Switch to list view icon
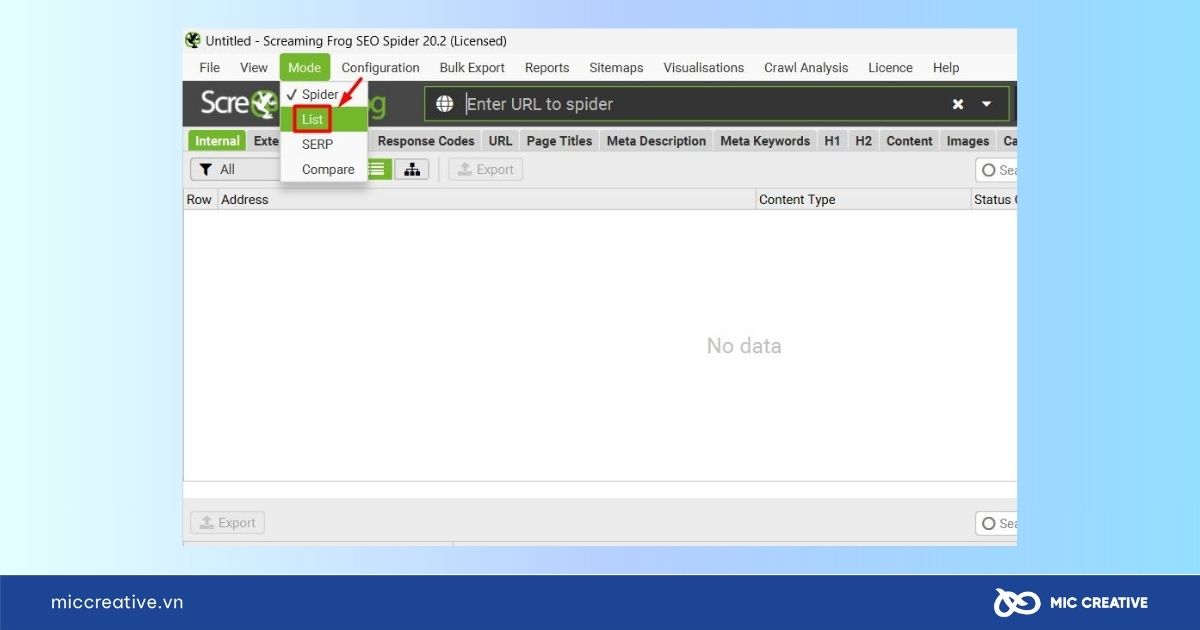1200x630 pixels. (378, 170)
